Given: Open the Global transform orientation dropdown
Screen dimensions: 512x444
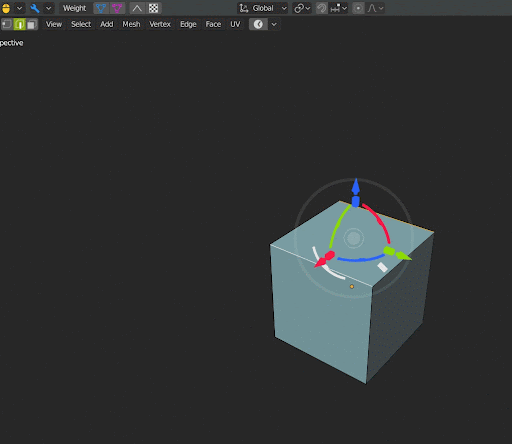Looking at the screenshot, I should 263,8.
